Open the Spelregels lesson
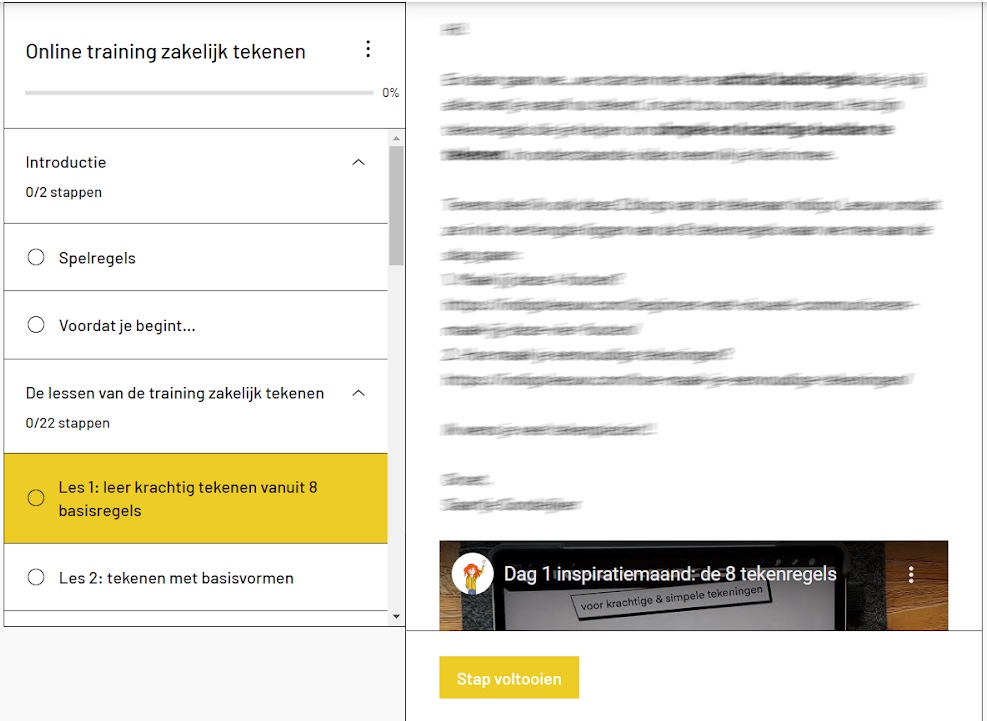 (x=96, y=257)
